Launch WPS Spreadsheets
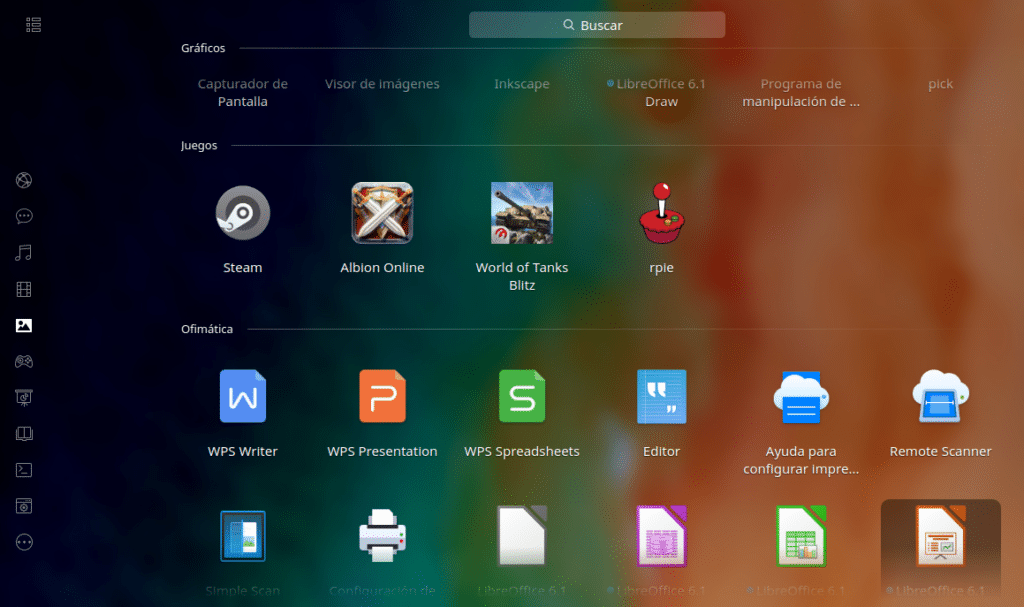 tap(521, 397)
